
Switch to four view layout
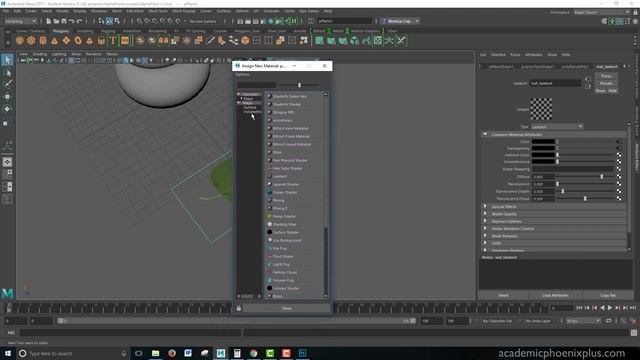tap(7, 174)
